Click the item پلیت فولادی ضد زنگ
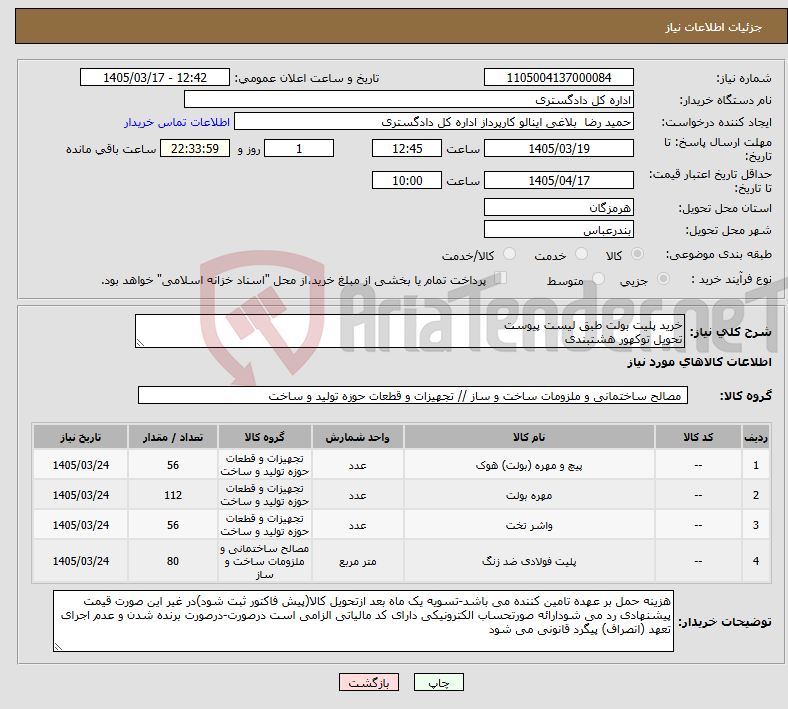 pyautogui.click(x=529, y=561)
